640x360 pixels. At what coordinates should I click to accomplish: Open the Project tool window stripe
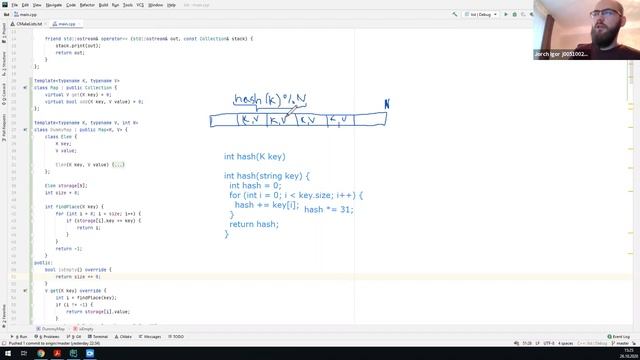(x=4, y=33)
